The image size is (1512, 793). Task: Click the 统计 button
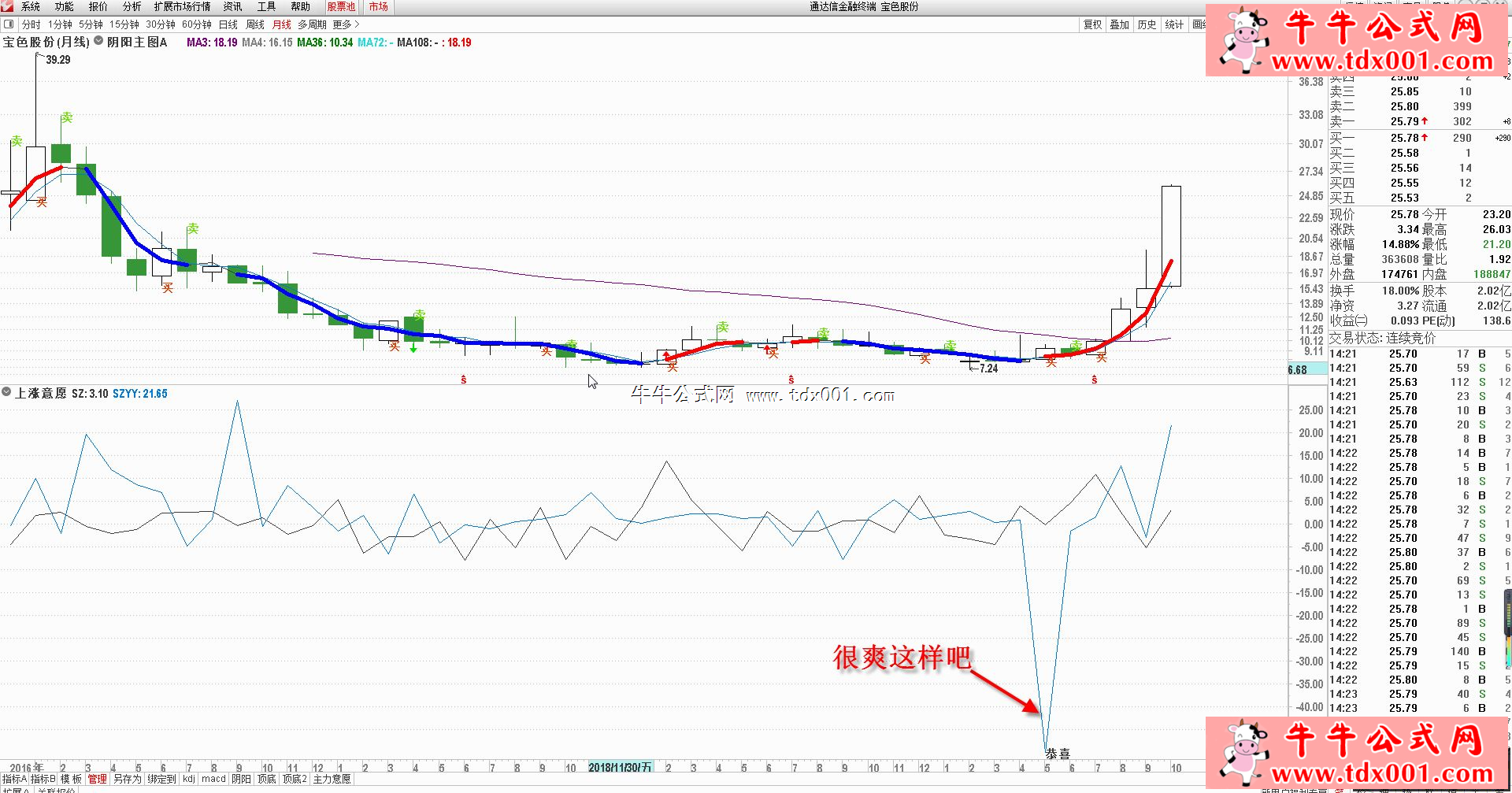[1174, 24]
